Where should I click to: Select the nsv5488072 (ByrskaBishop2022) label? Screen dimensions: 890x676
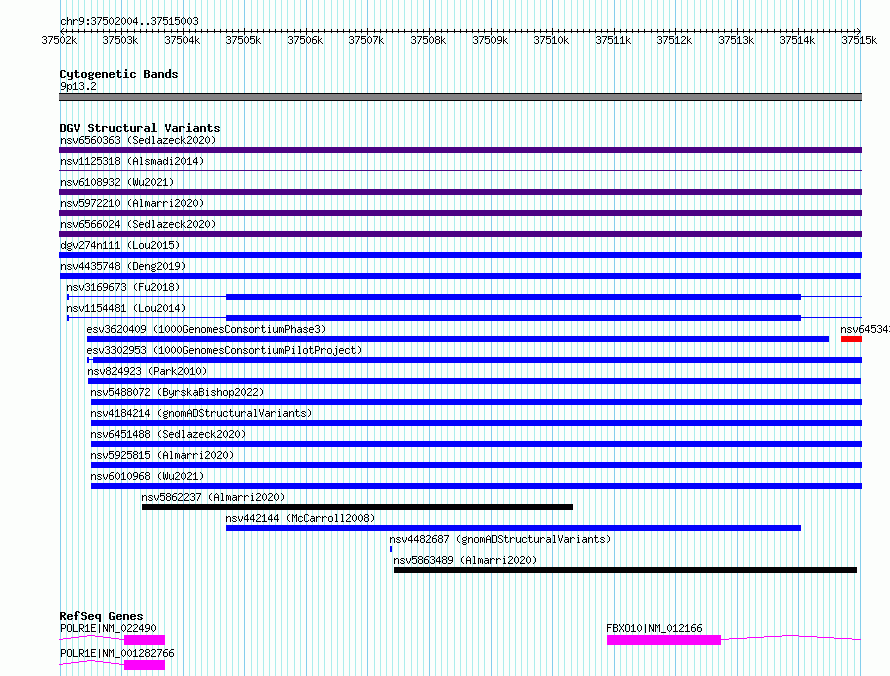pos(177,392)
